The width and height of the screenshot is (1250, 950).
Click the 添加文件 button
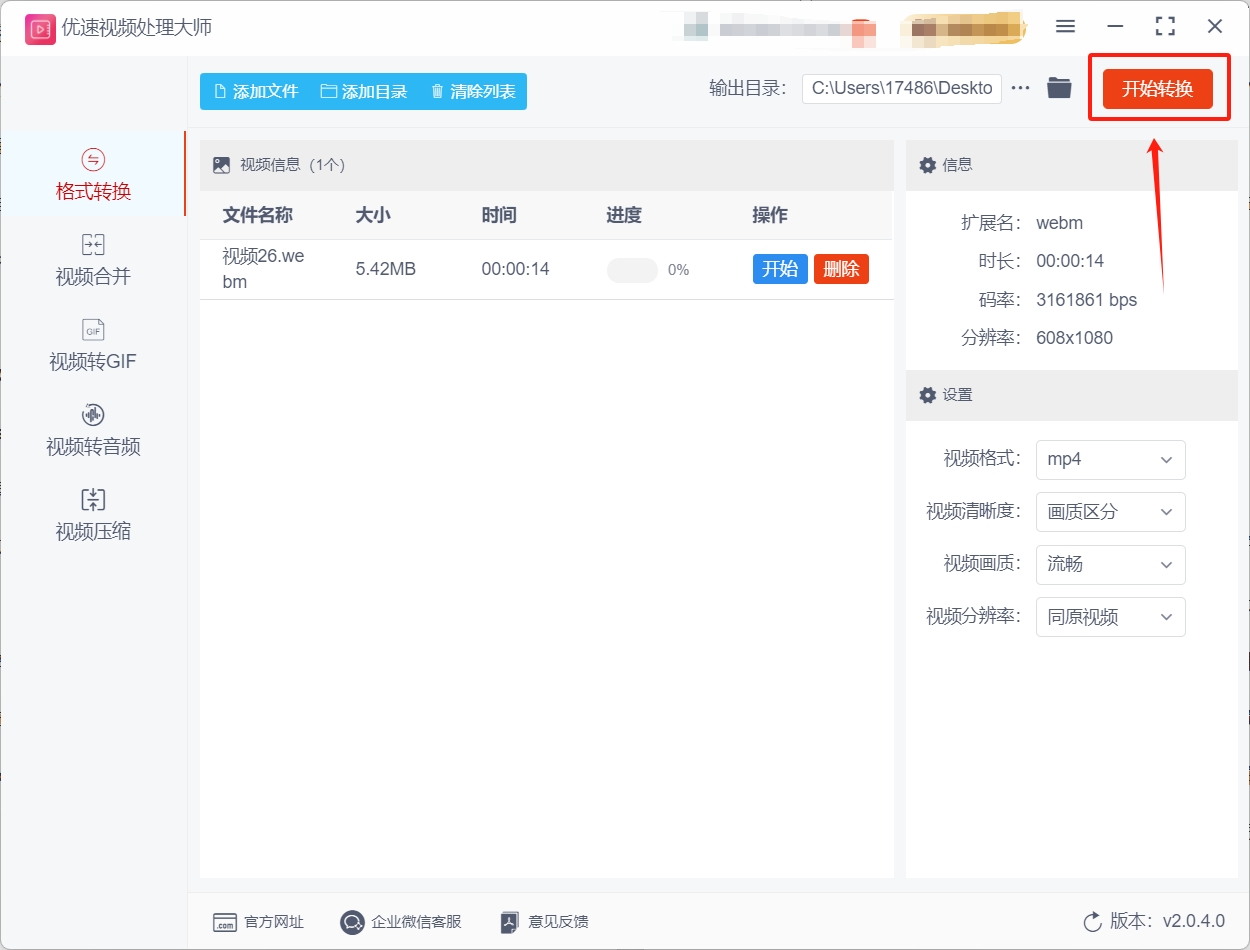click(256, 91)
